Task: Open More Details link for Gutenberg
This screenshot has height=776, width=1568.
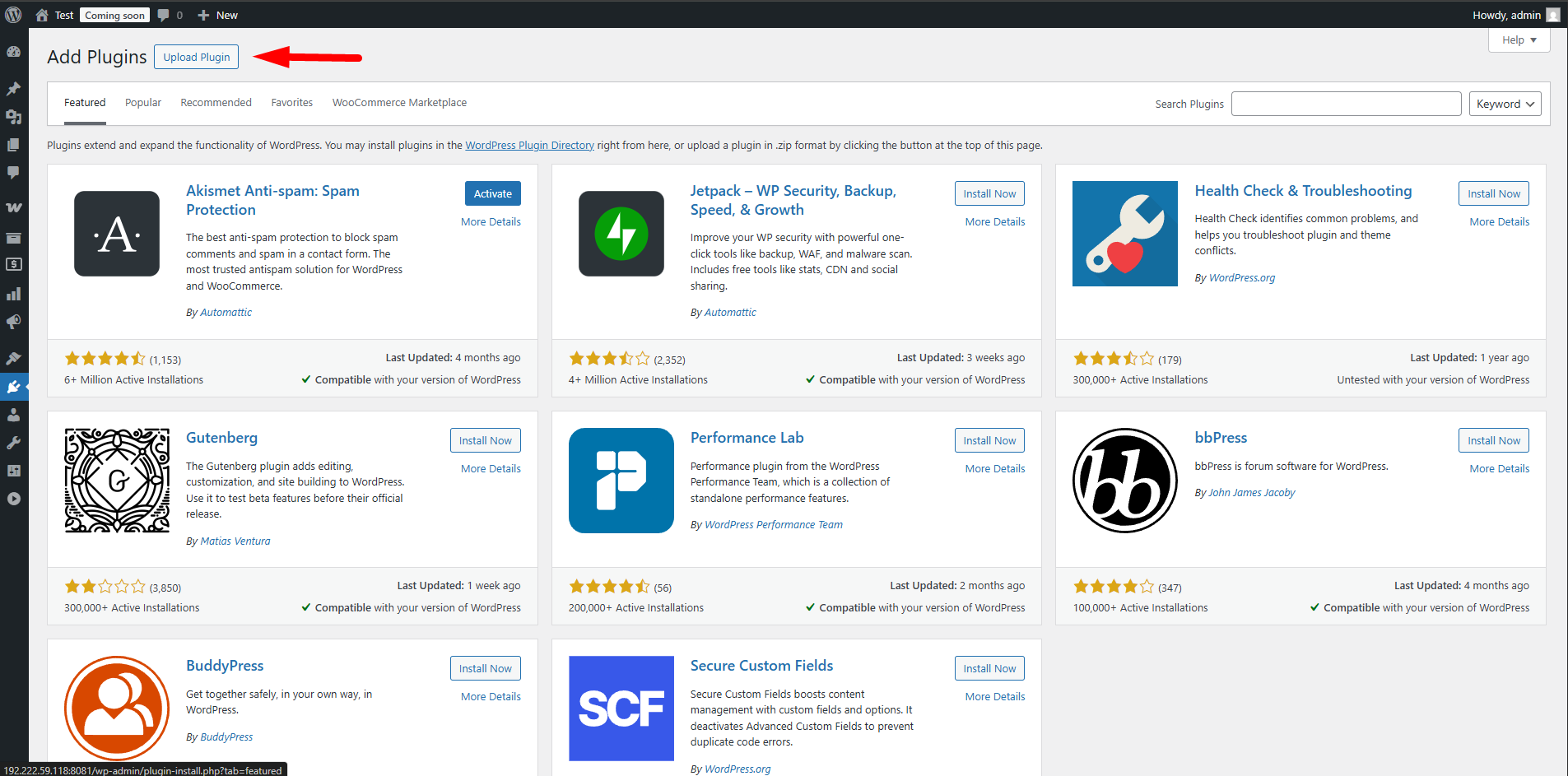Action: point(491,468)
